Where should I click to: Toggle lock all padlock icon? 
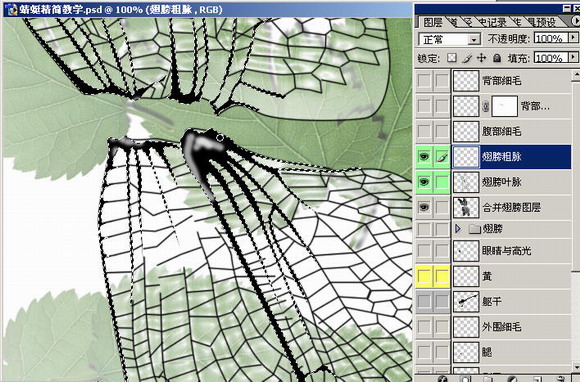497,58
